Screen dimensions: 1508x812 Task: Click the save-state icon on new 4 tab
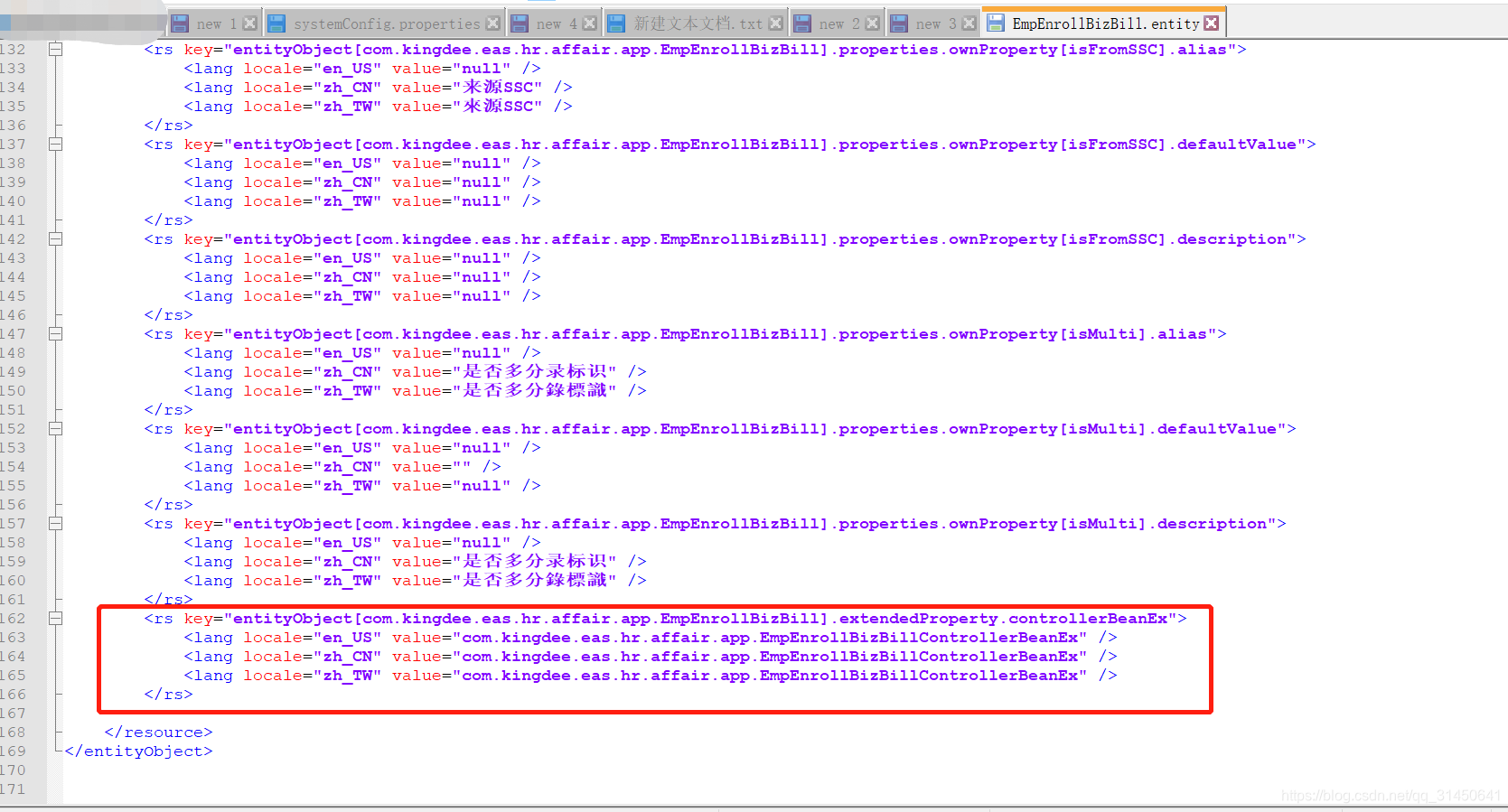click(520, 23)
